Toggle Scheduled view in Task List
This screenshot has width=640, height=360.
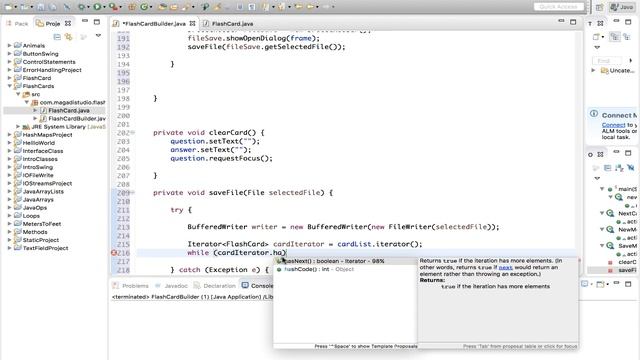point(627,37)
